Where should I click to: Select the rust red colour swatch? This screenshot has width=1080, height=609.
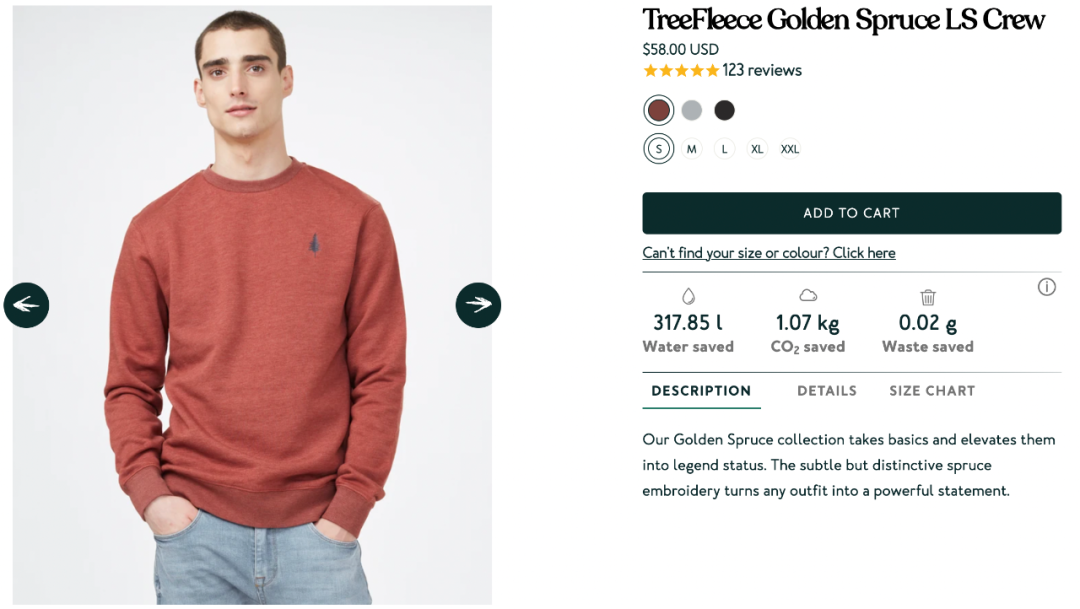click(658, 110)
